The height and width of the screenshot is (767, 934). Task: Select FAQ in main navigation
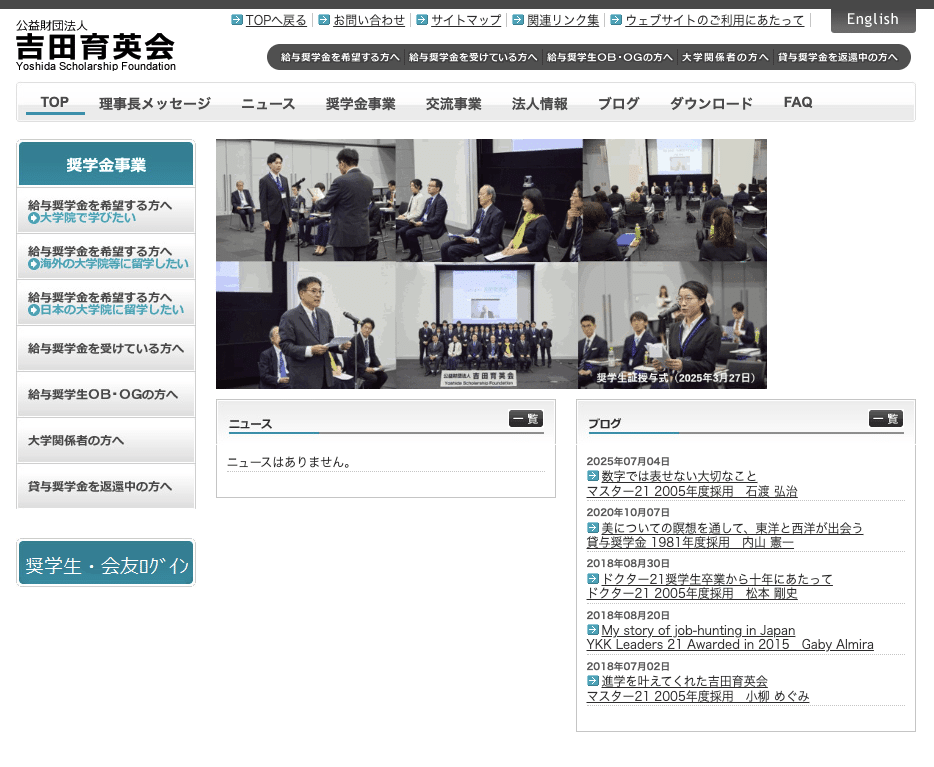pyautogui.click(x=798, y=103)
